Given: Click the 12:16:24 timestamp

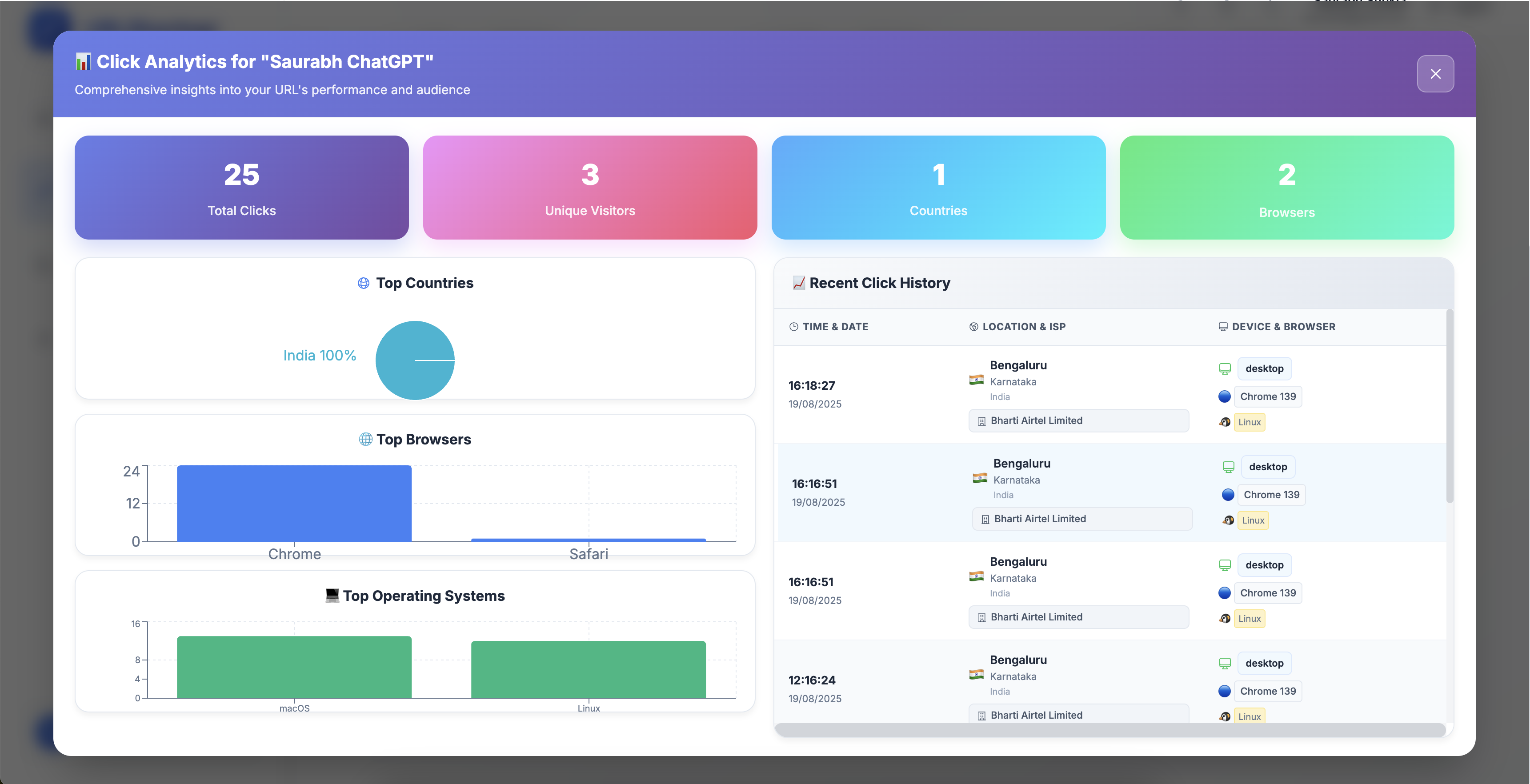Looking at the screenshot, I should click(811, 680).
